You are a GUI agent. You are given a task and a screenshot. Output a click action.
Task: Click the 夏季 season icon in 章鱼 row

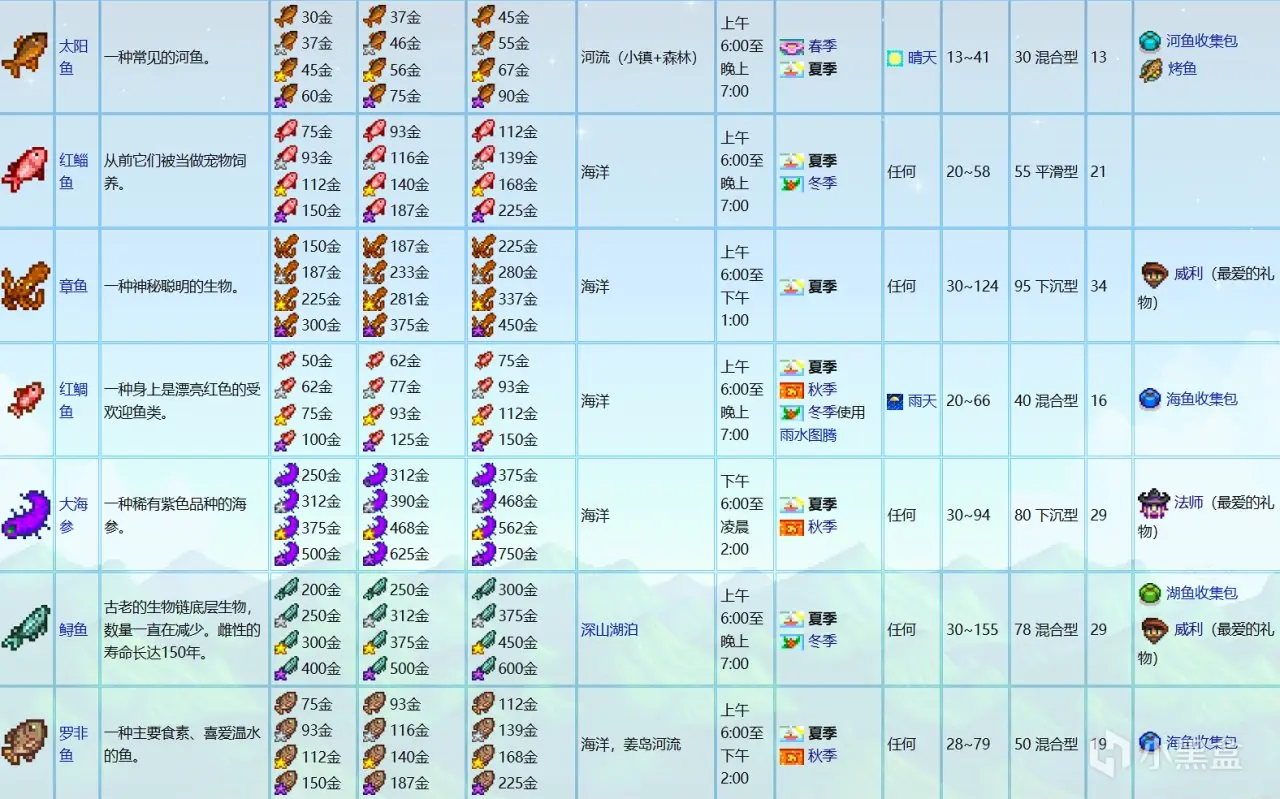pyautogui.click(x=791, y=286)
